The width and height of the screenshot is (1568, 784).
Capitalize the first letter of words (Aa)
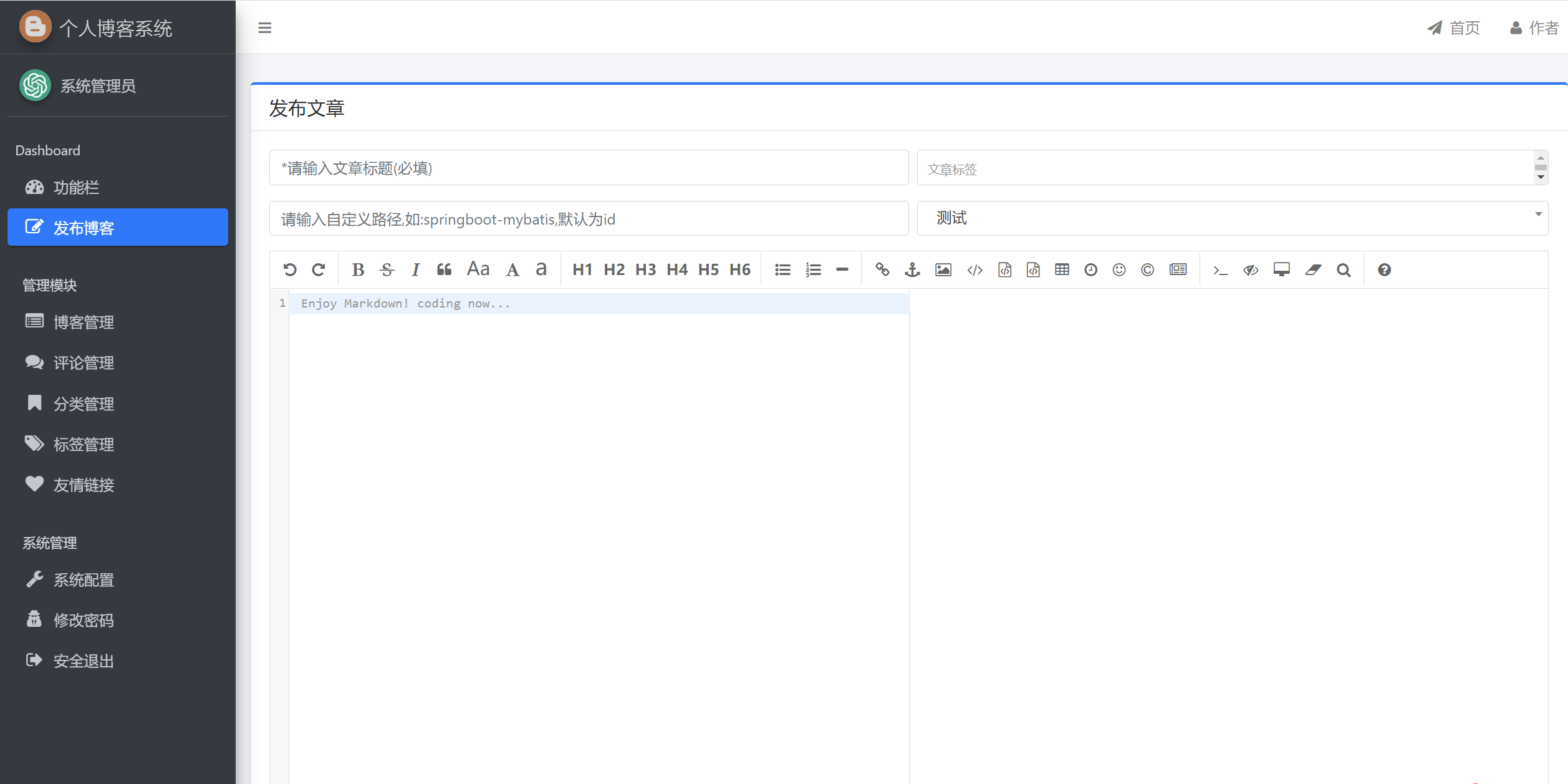[478, 269]
